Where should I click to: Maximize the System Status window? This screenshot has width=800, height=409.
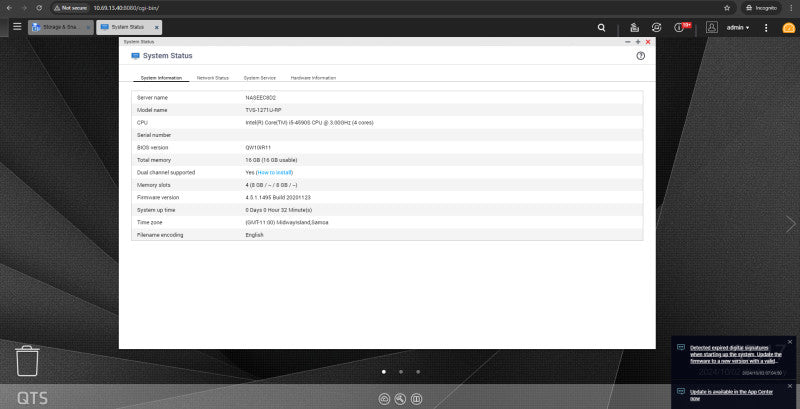[x=638, y=42]
